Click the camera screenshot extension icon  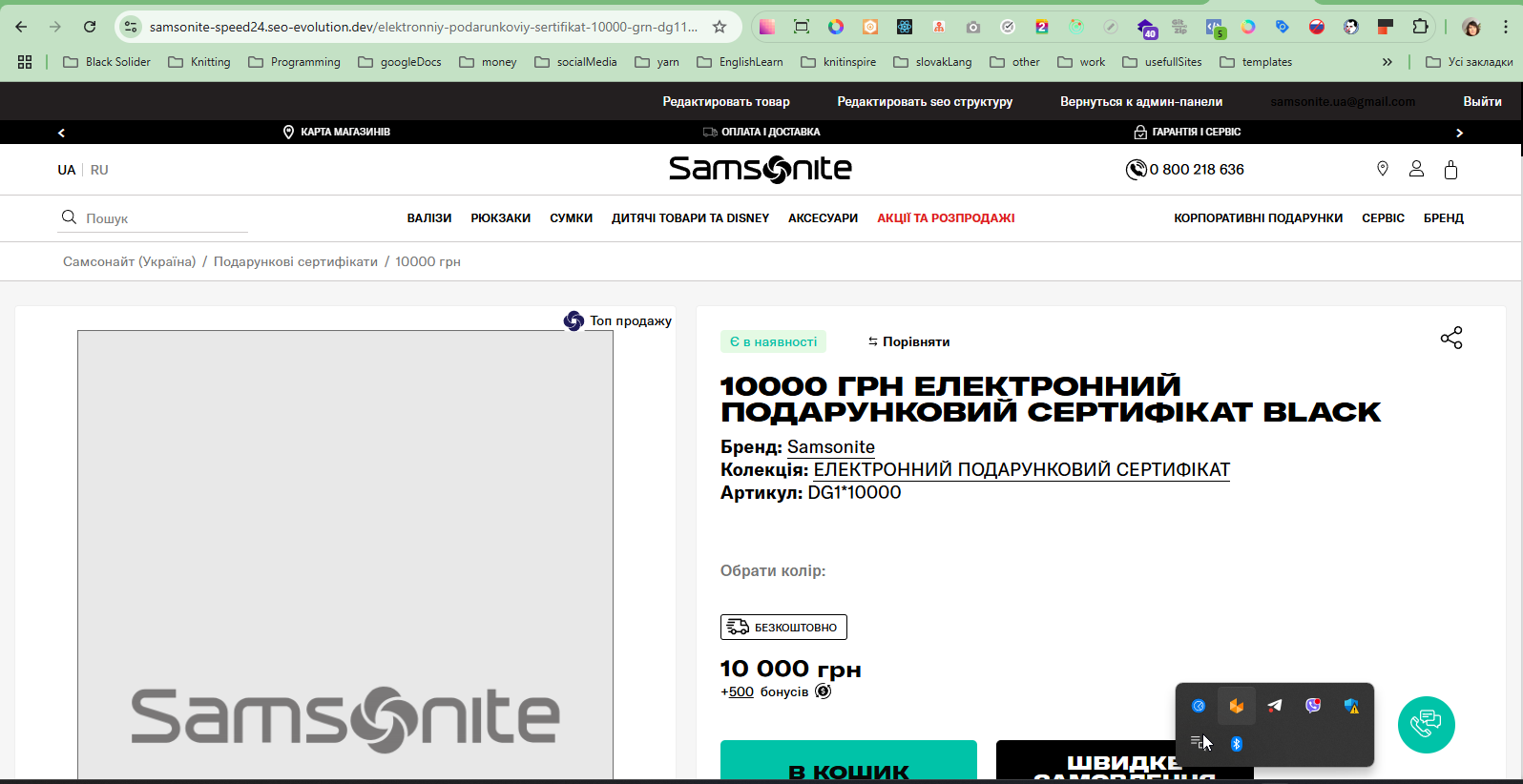click(x=973, y=27)
